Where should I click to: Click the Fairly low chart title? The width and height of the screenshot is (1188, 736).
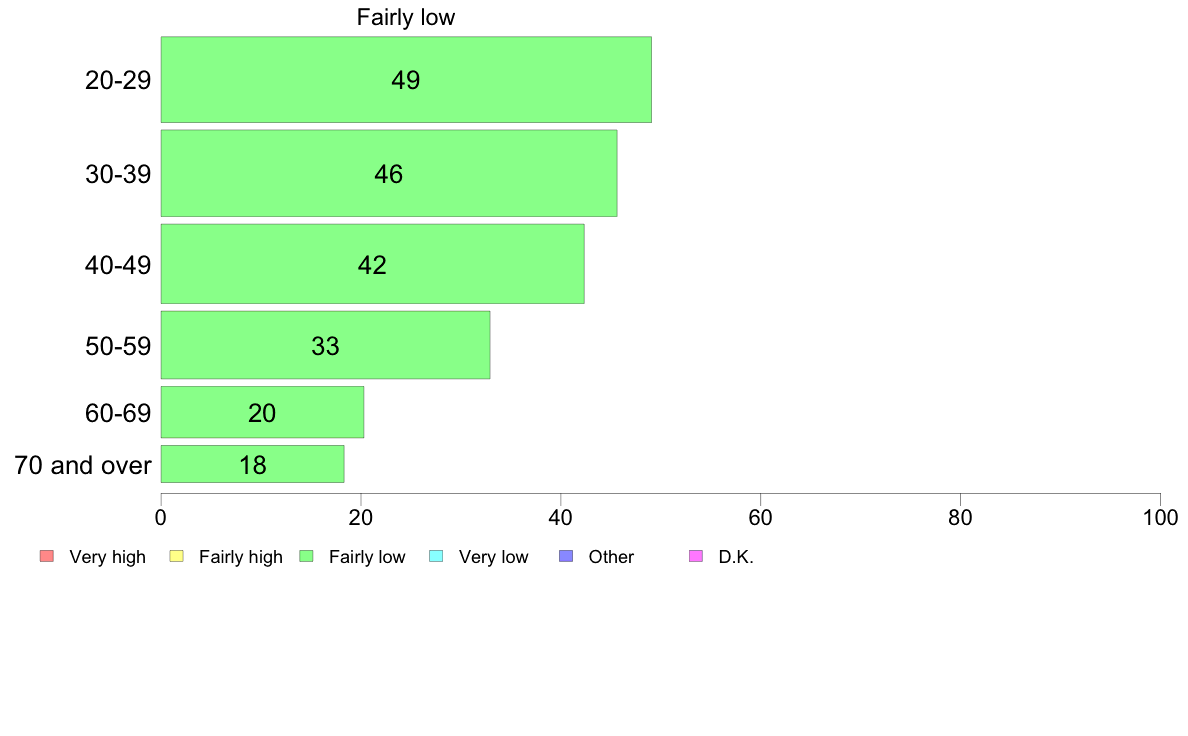pyautogui.click(x=405, y=17)
